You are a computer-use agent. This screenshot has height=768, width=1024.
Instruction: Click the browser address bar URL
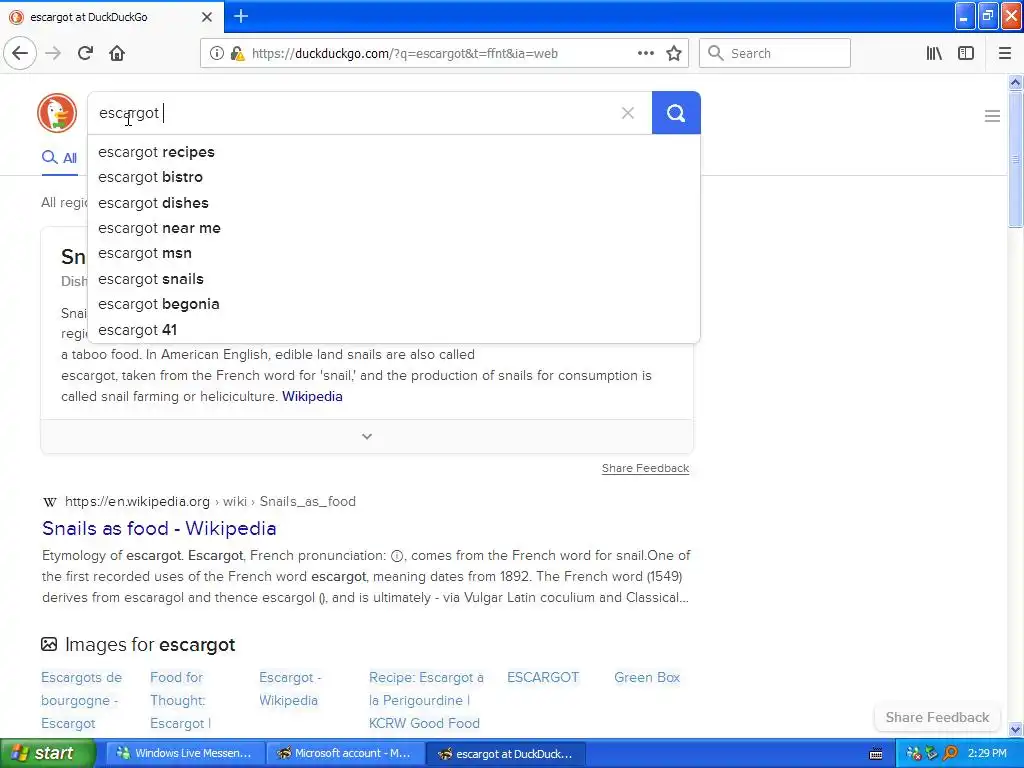coord(404,54)
